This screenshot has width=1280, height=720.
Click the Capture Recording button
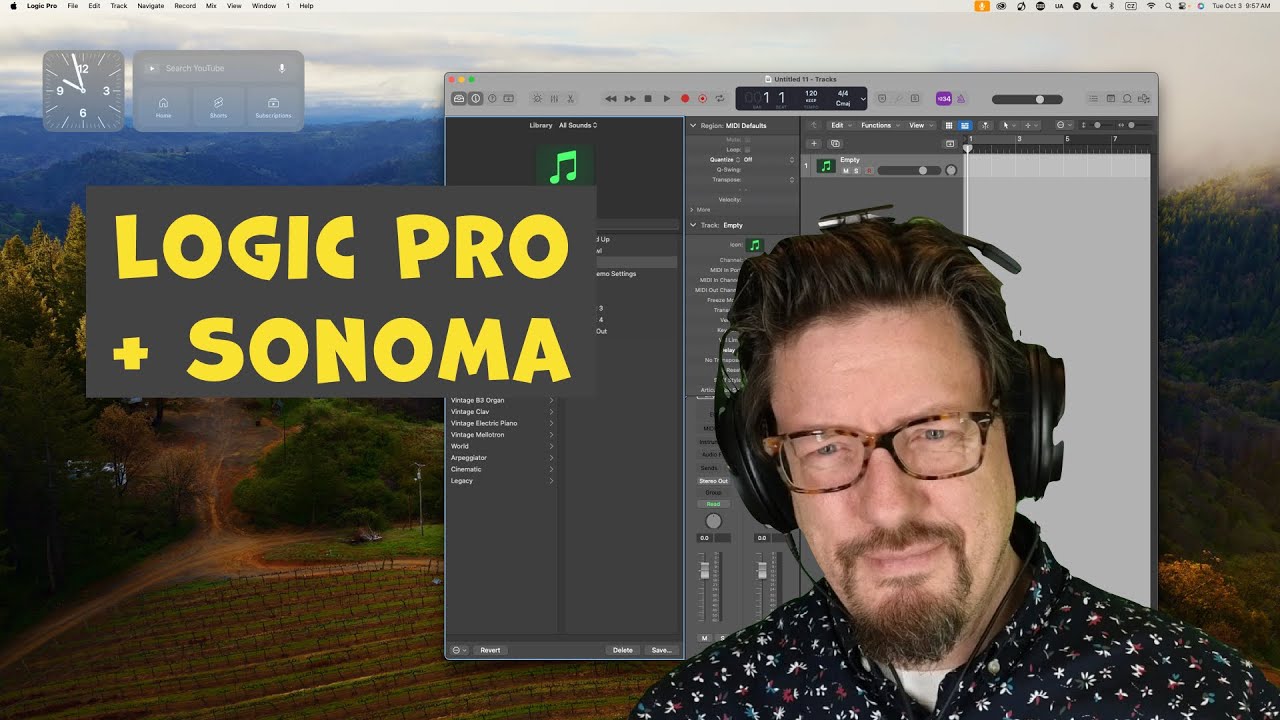click(702, 98)
